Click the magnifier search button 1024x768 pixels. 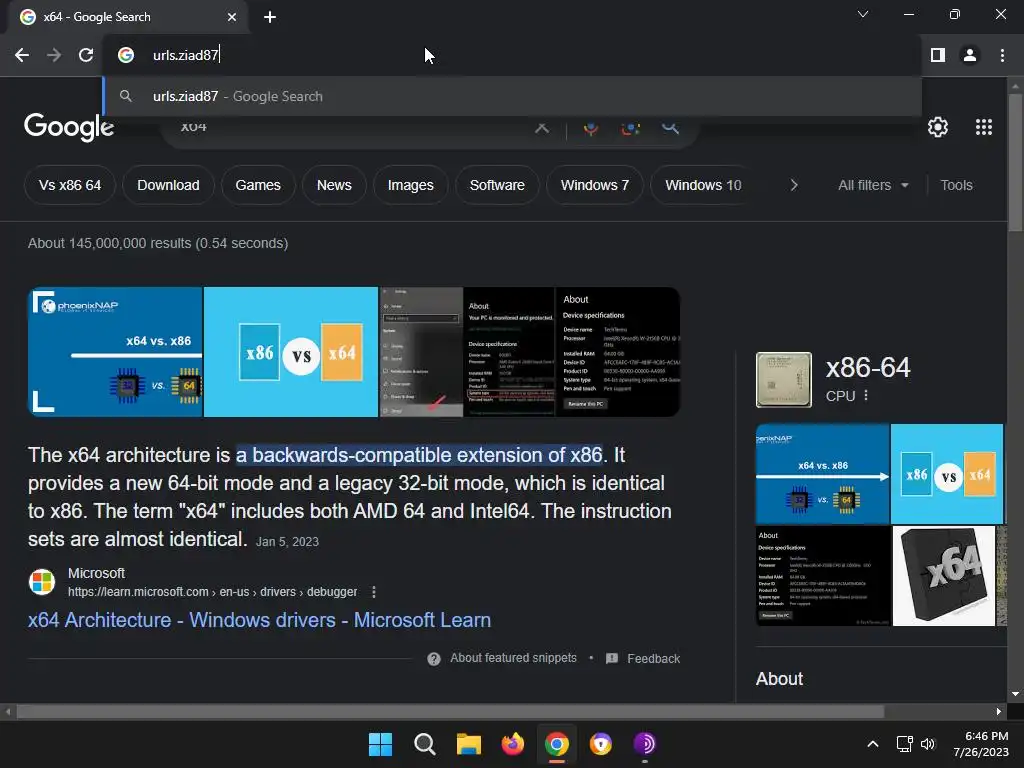tap(670, 127)
